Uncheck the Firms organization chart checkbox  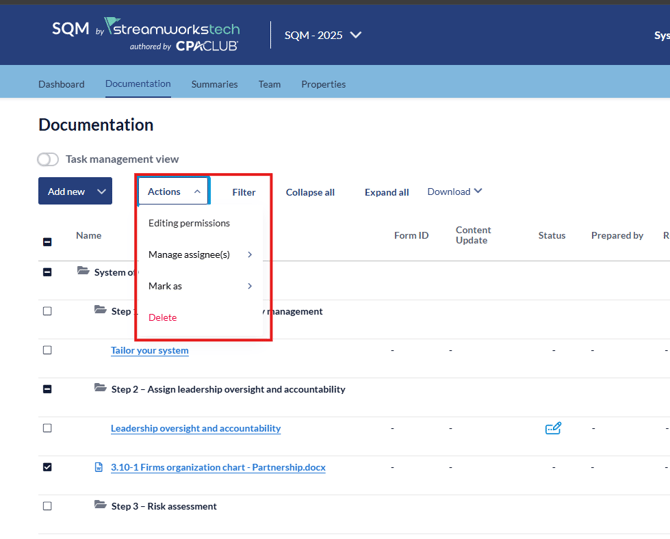(x=47, y=467)
